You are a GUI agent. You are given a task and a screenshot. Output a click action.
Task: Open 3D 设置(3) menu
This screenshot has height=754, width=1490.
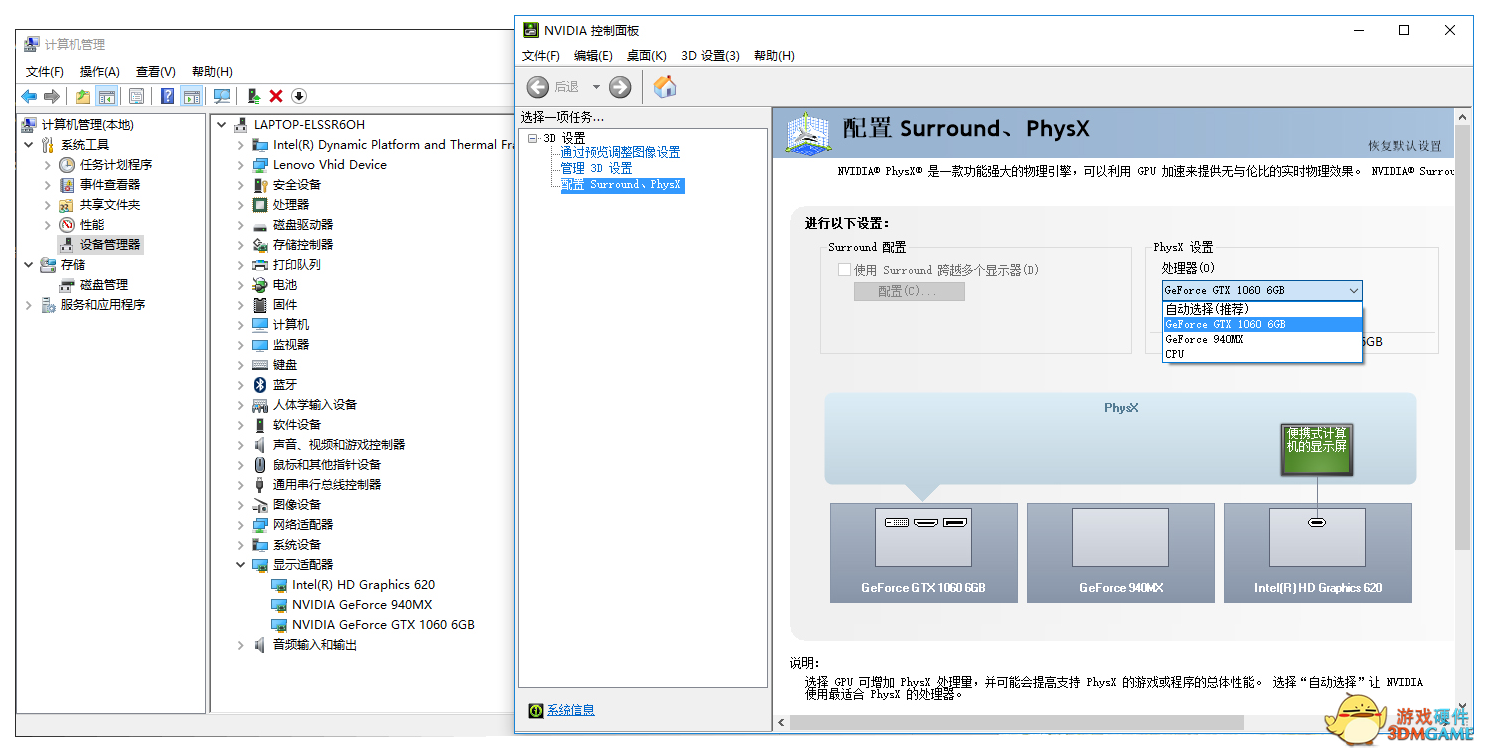pyautogui.click(x=710, y=56)
